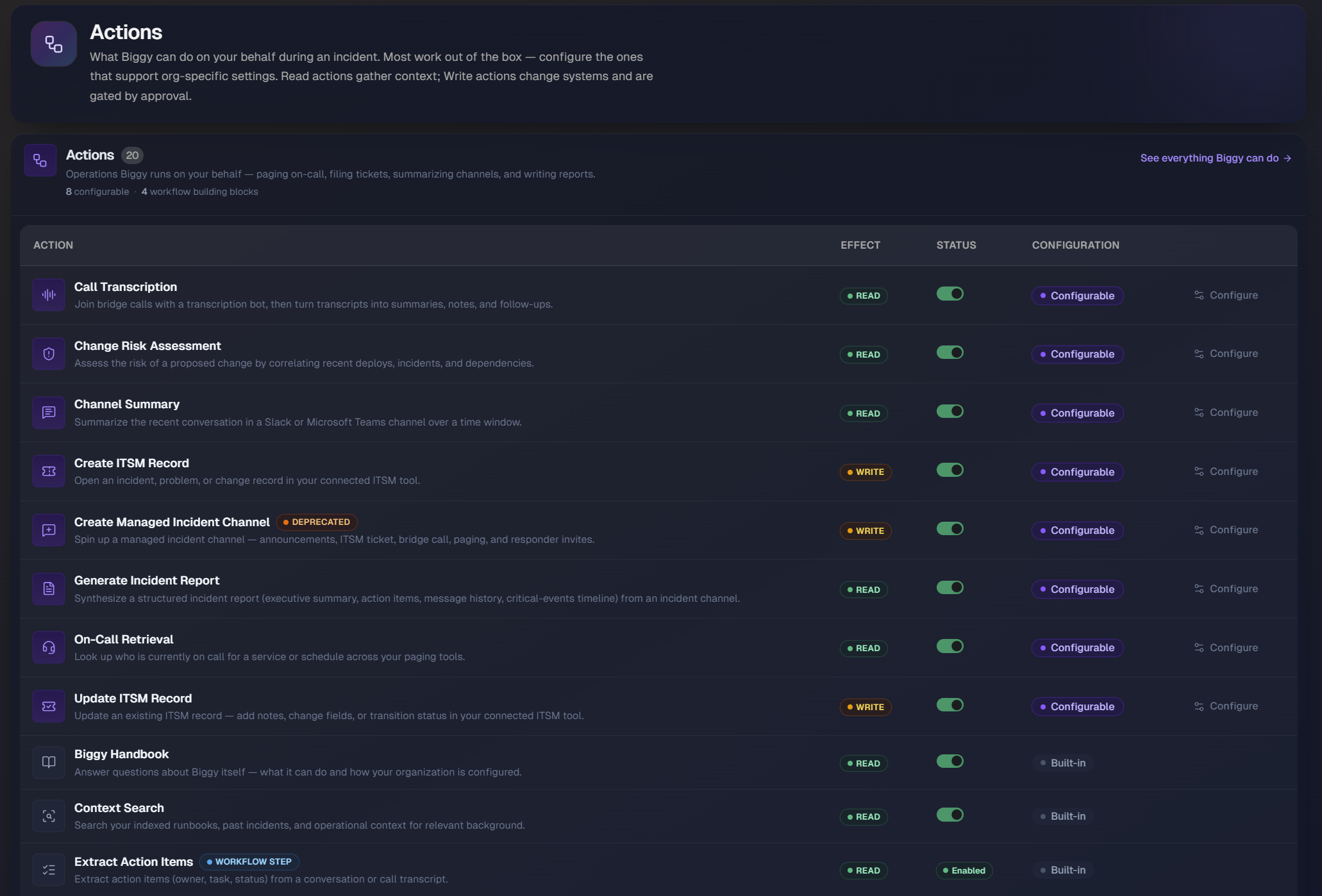The height and width of the screenshot is (896, 1322).
Task: Select the Generate Incident Report title
Action: click(147, 580)
